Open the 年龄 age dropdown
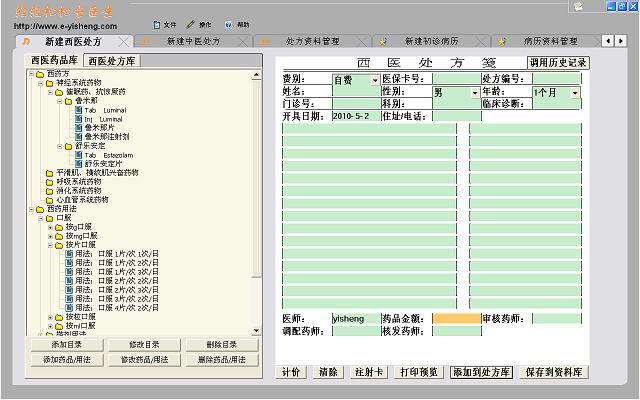The height and width of the screenshot is (400, 640). (x=575, y=92)
